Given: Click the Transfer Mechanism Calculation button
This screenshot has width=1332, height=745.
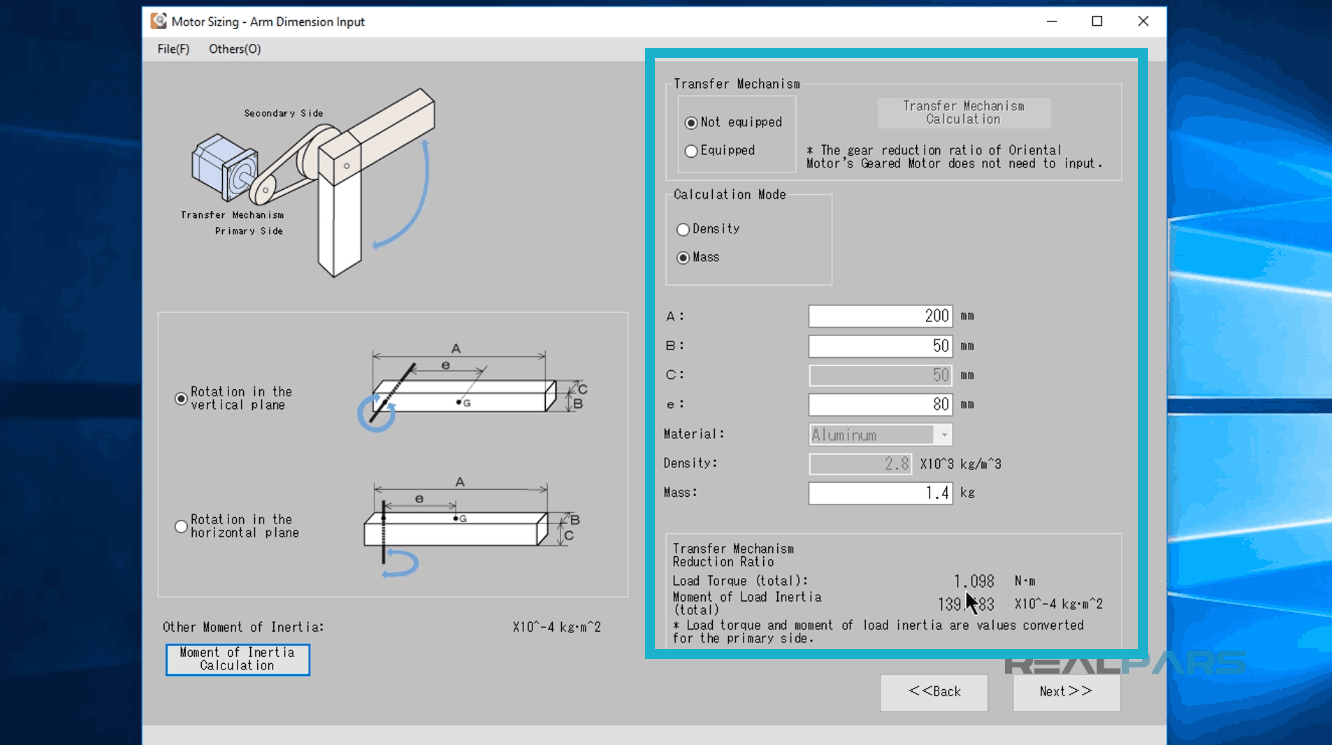Looking at the screenshot, I should click(963, 112).
